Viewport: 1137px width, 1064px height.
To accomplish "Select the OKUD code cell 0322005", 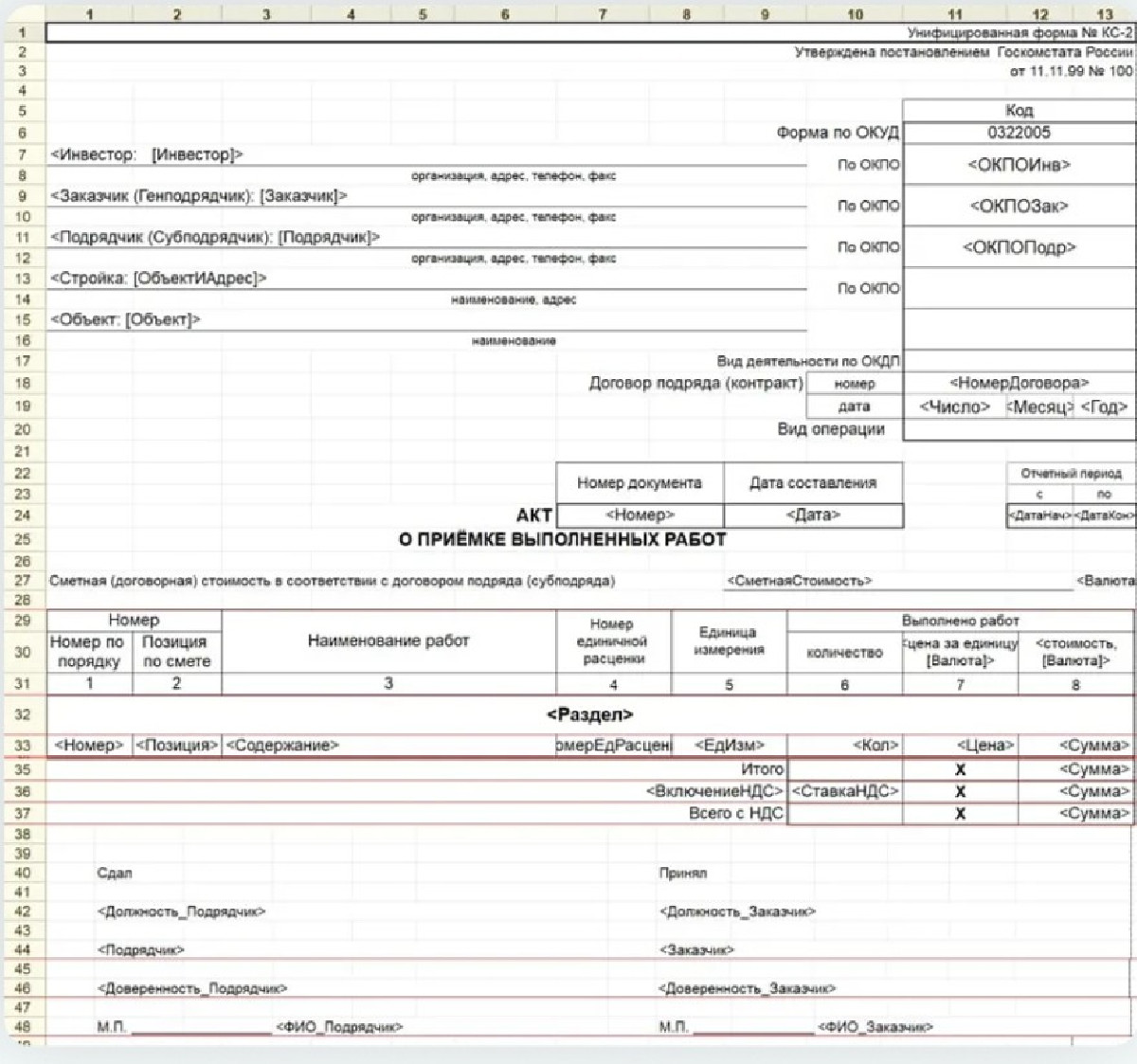I will (x=1019, y=133).
